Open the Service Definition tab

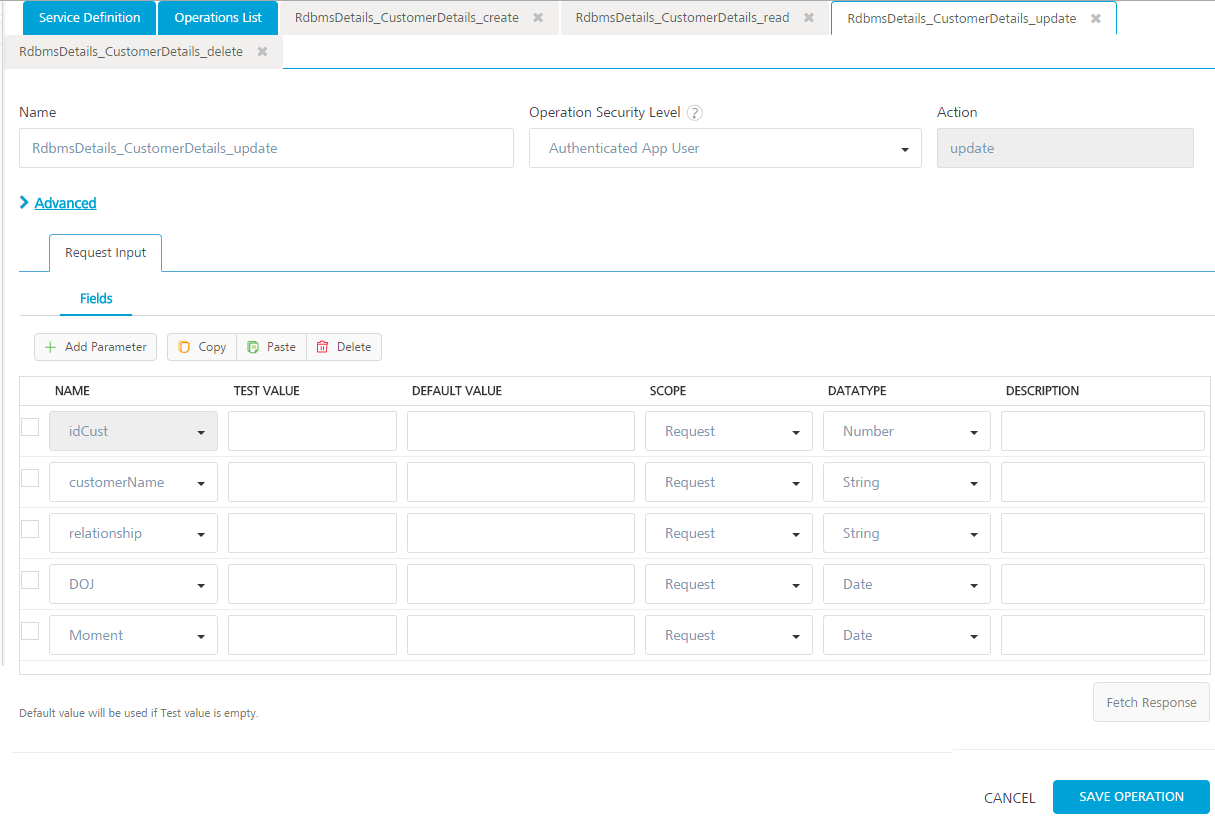[88, 17]
